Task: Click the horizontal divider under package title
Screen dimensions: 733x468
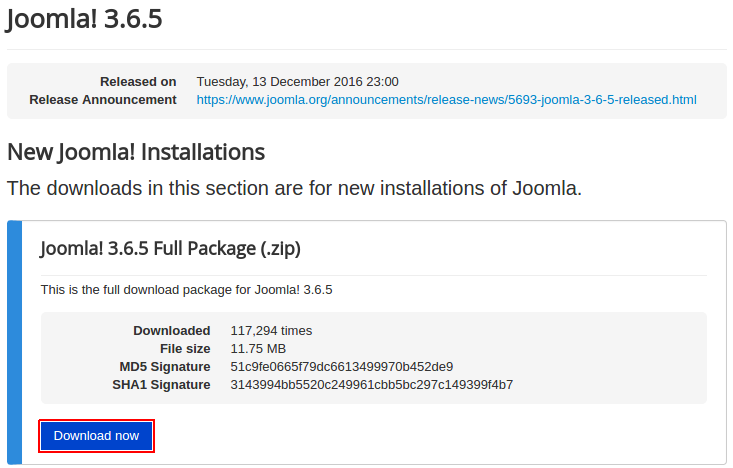Action: [x=373, y=275]
